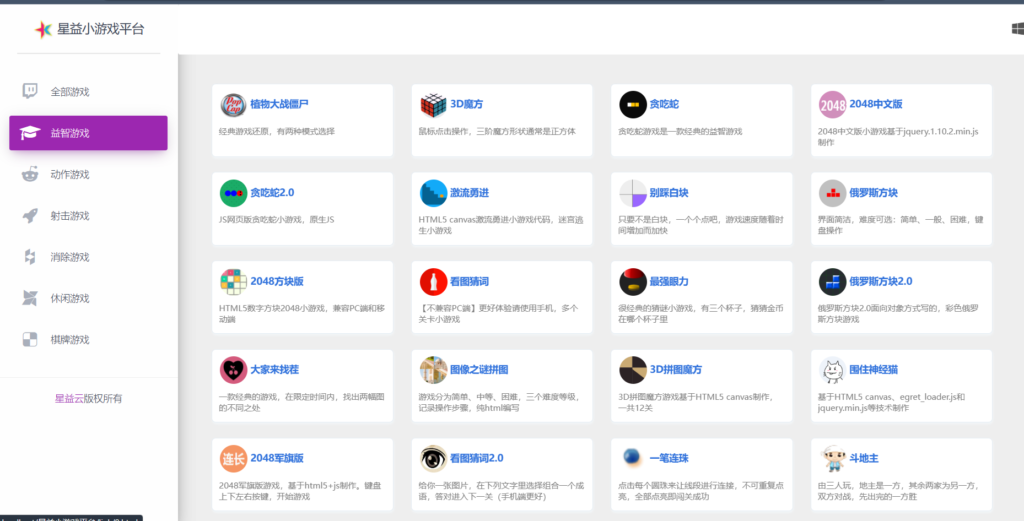This screenshot has width=1024, height=521.
Task: Open the 大家来找茬 title link
Action: point(274,370)
